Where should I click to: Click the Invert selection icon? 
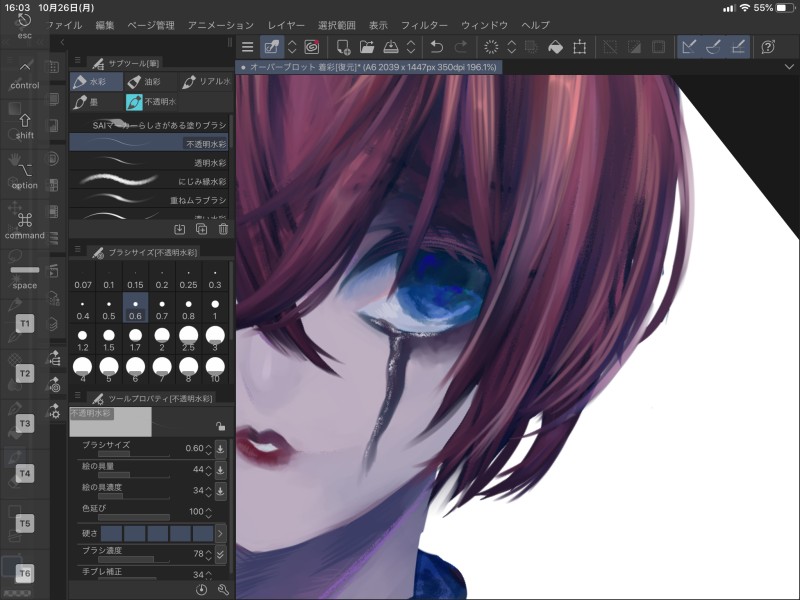pyautogui.click(x=634, y=47)
